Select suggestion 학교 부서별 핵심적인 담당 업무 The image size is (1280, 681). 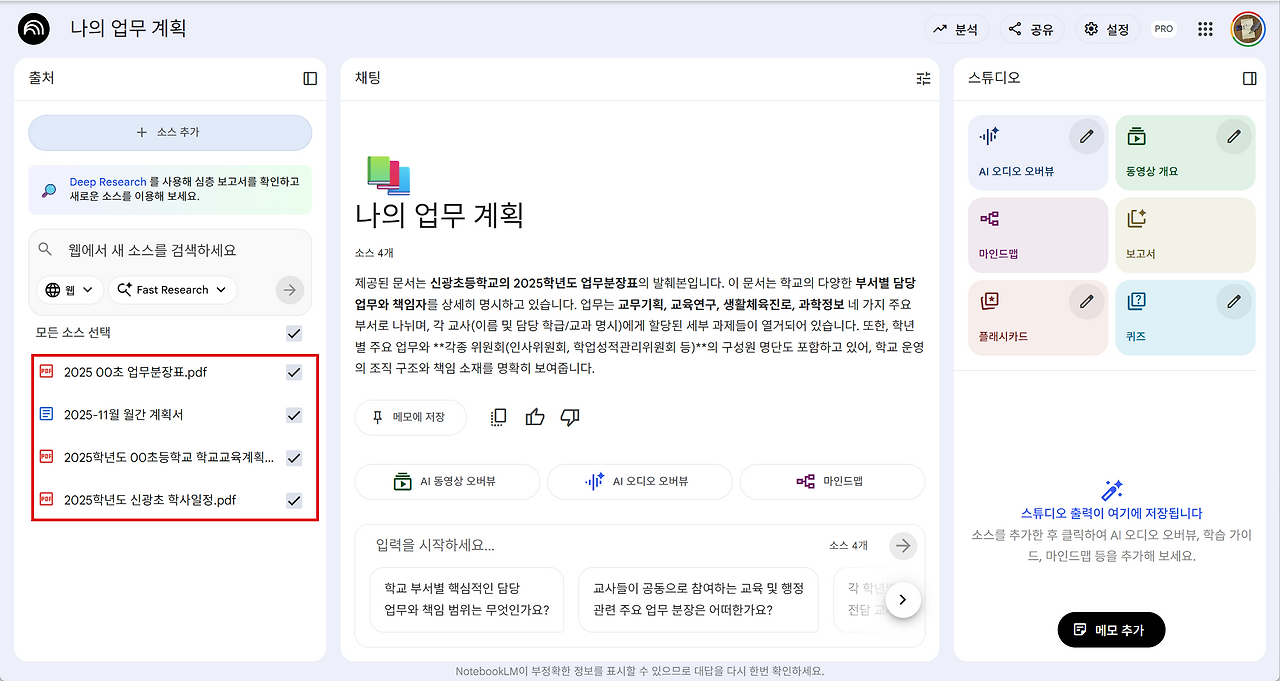coord(467,599)
